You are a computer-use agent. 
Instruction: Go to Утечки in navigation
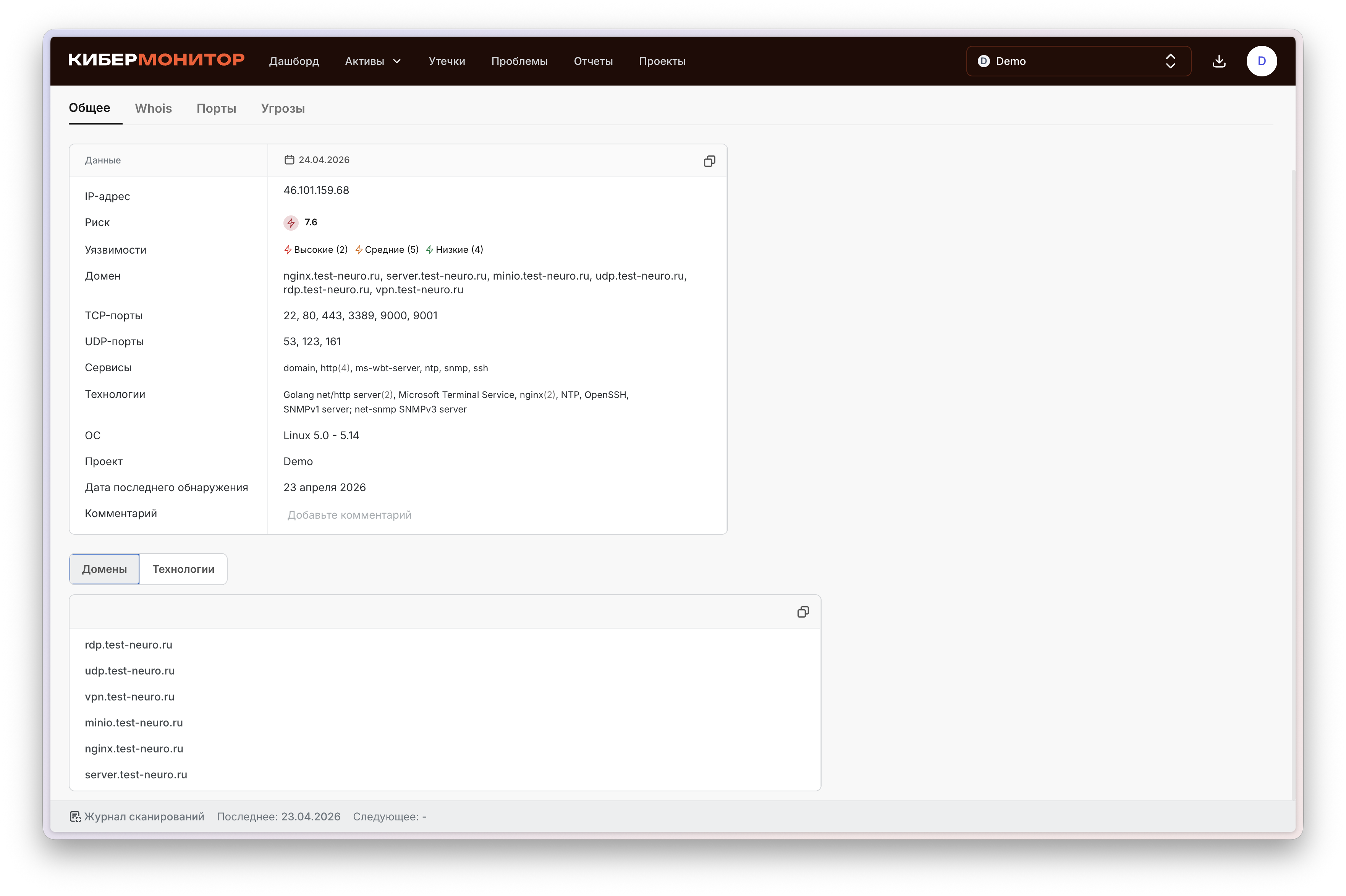pos(447,61)
